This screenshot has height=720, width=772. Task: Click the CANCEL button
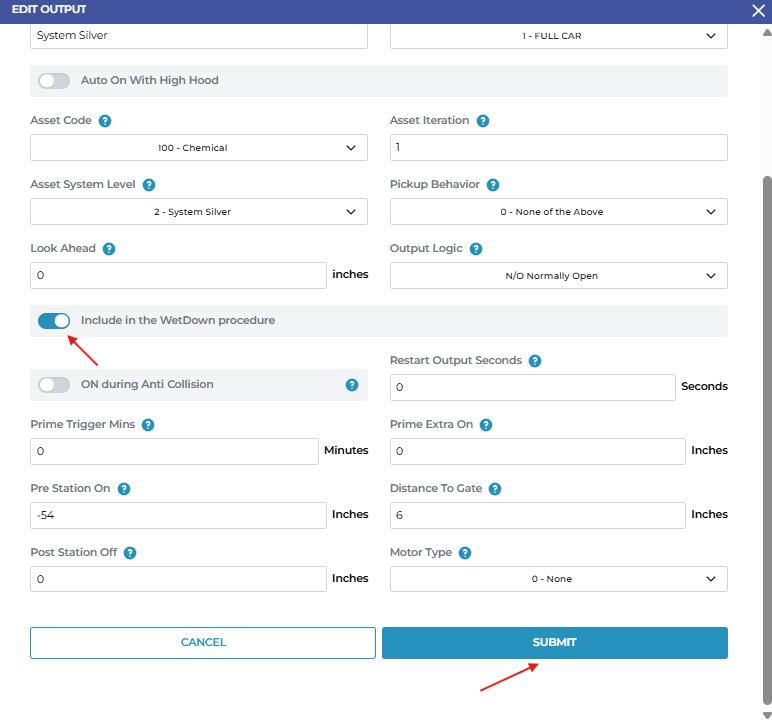204,643
